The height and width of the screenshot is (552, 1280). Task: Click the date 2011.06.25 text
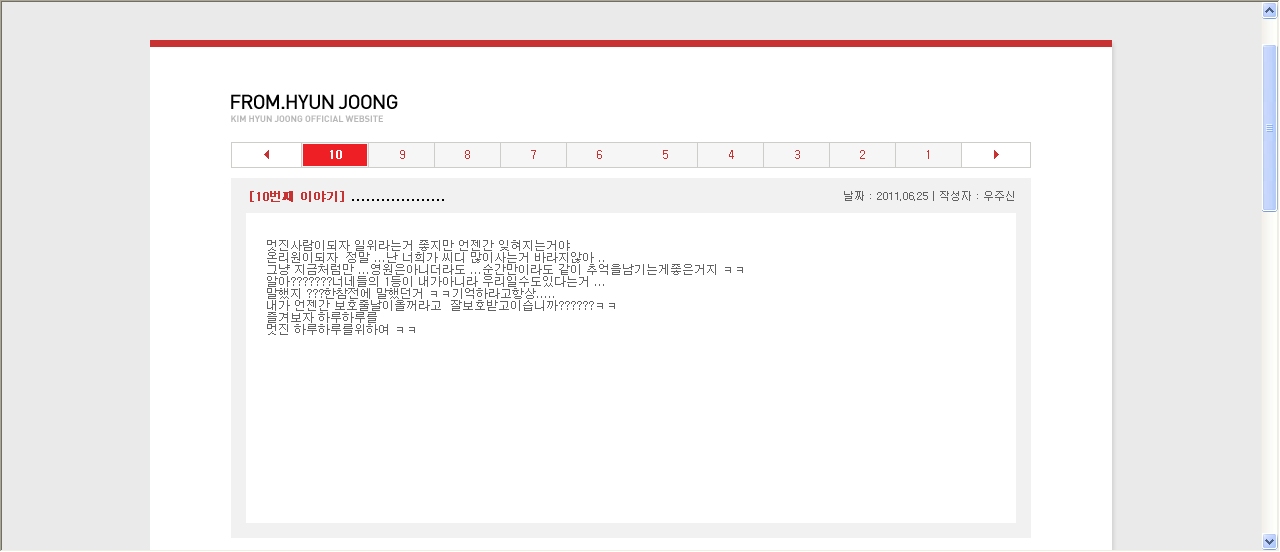coord(902,197)
